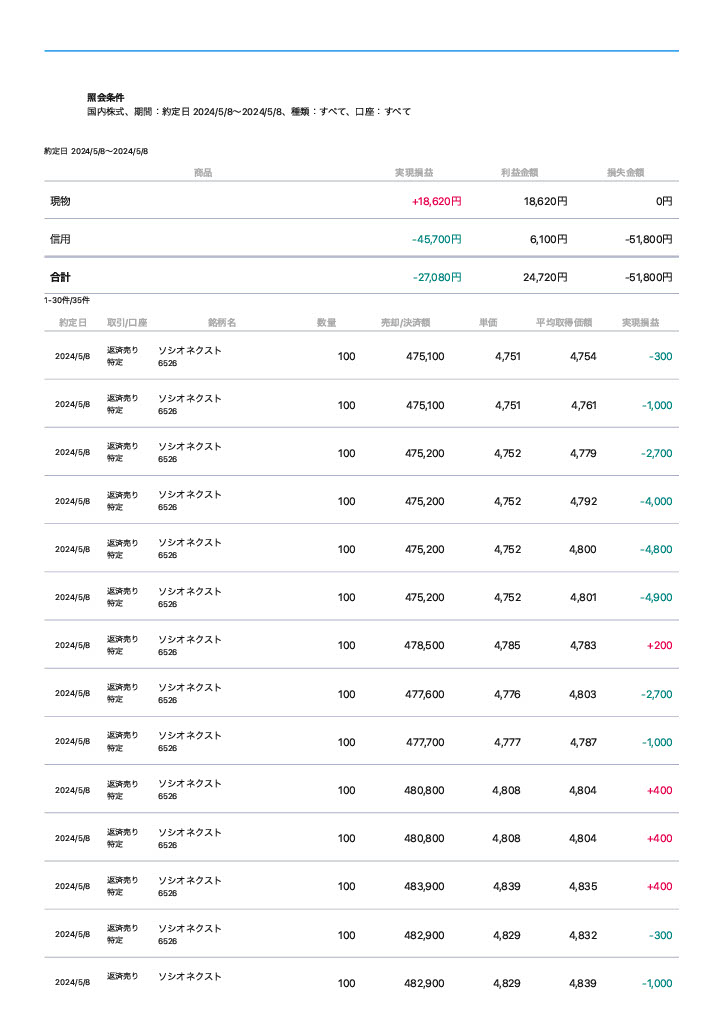Select the 478,500 settlement amount
The height and width of the screenshot is (1024, 722).
click(424, 646)
